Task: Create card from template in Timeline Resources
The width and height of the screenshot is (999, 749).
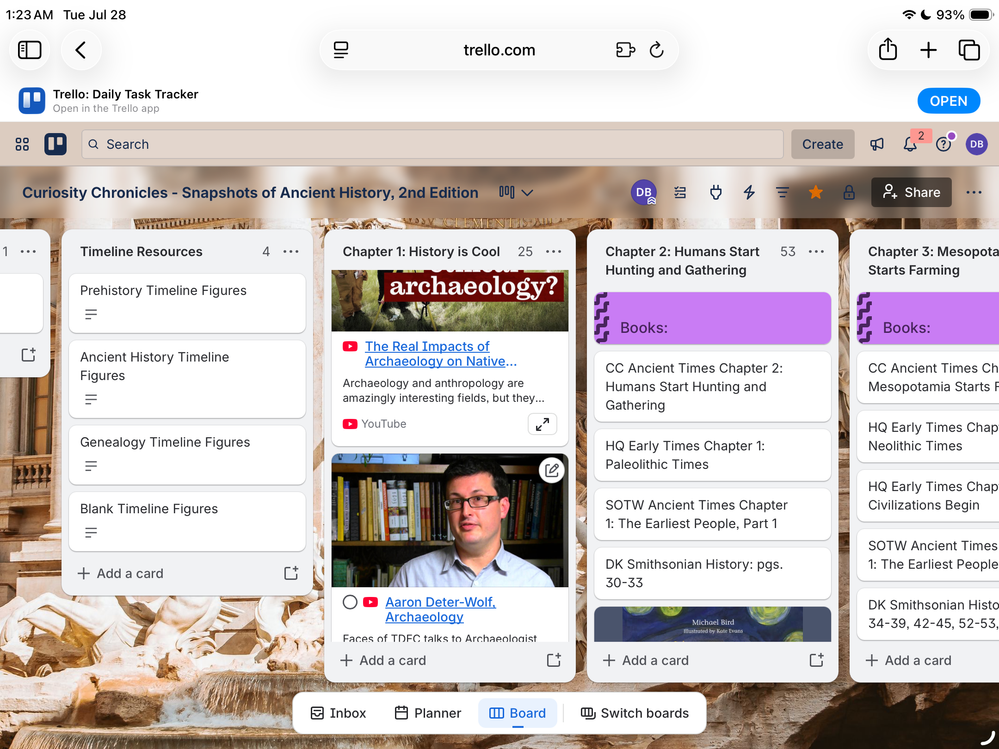Action: [x=291, y=573]
